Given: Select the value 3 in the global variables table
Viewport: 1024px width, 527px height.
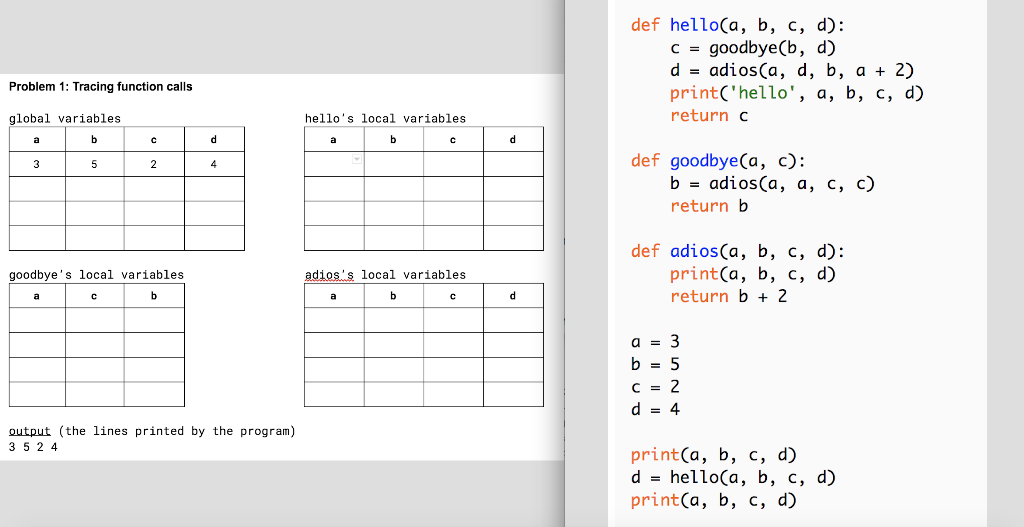Looking at the screenshot, I should point(37,165).
